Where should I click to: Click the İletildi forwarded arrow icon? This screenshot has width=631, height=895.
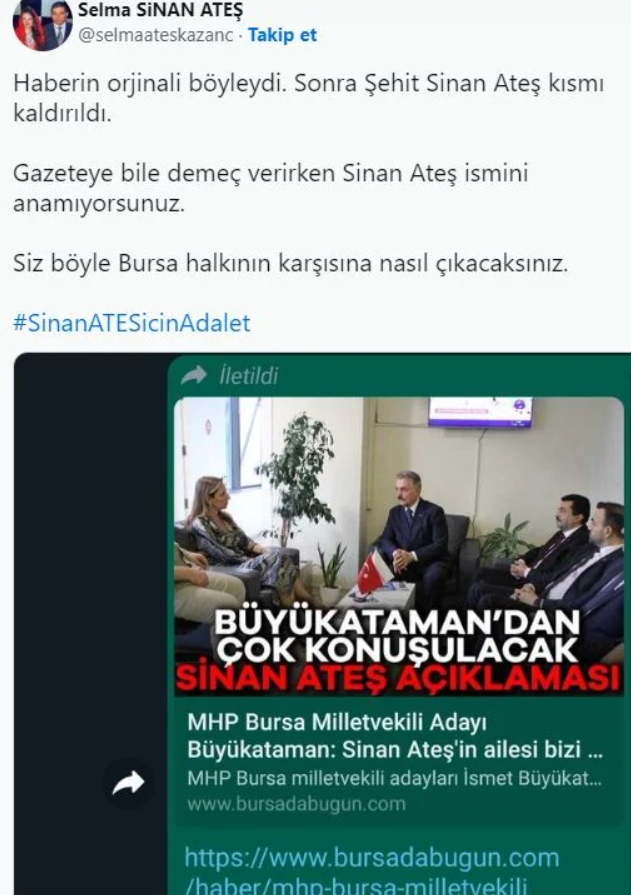click(x=194, y=375)
